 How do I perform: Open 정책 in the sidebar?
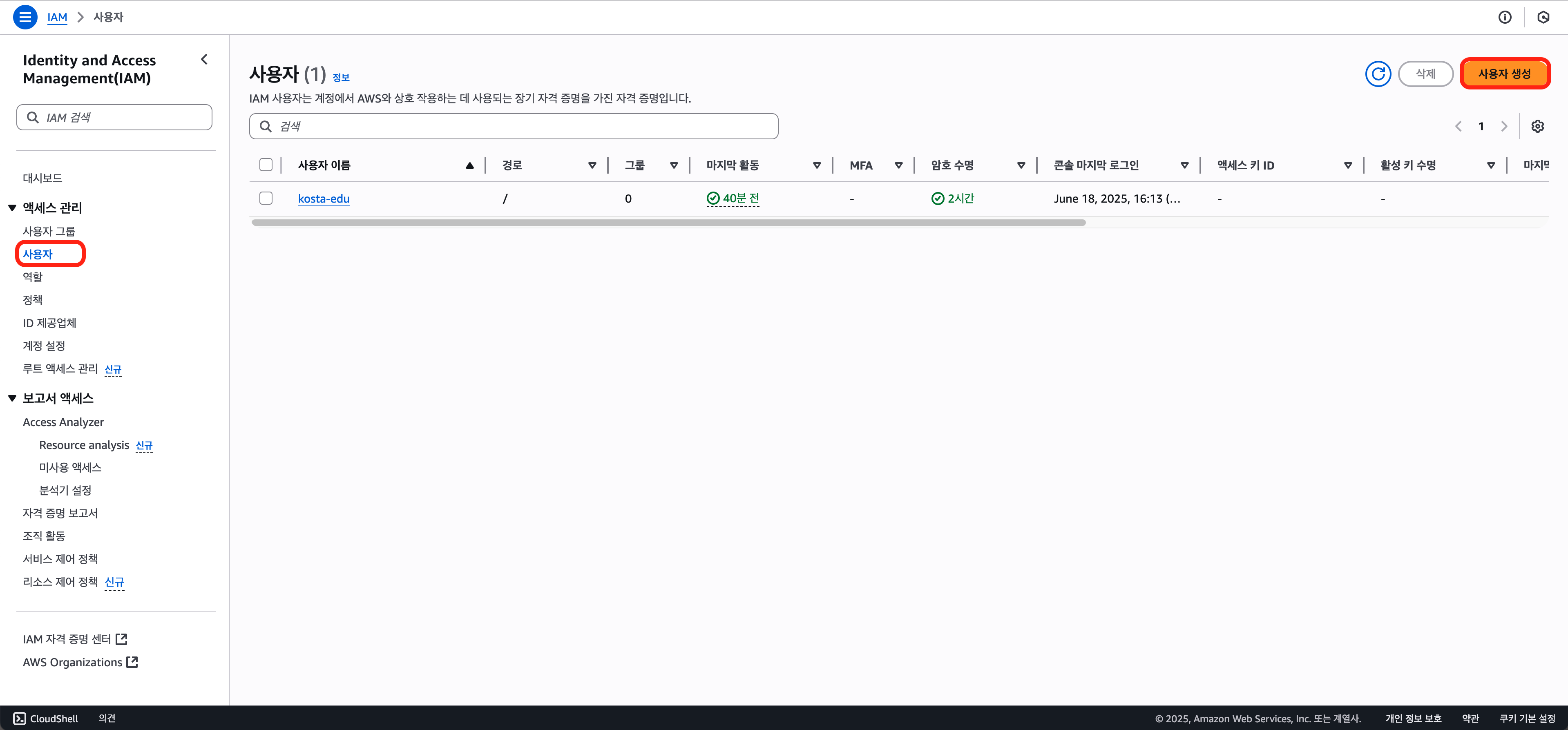point(33,299)
